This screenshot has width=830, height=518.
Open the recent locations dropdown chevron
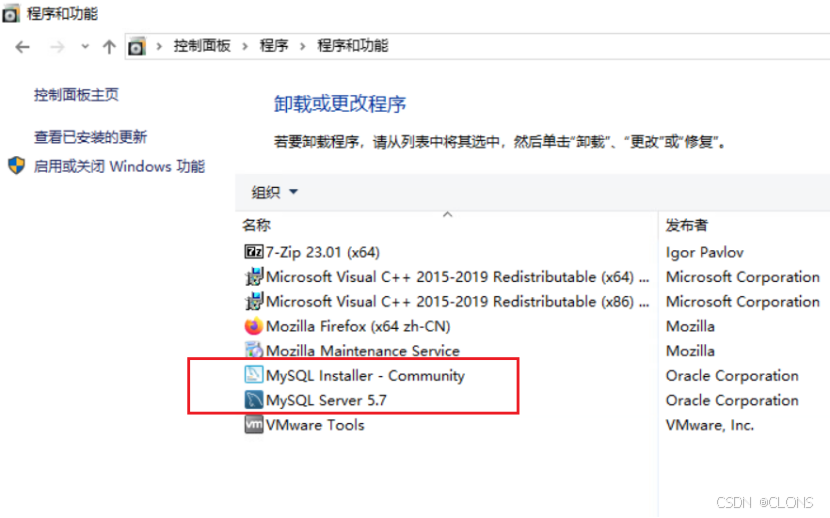point(85,47)
